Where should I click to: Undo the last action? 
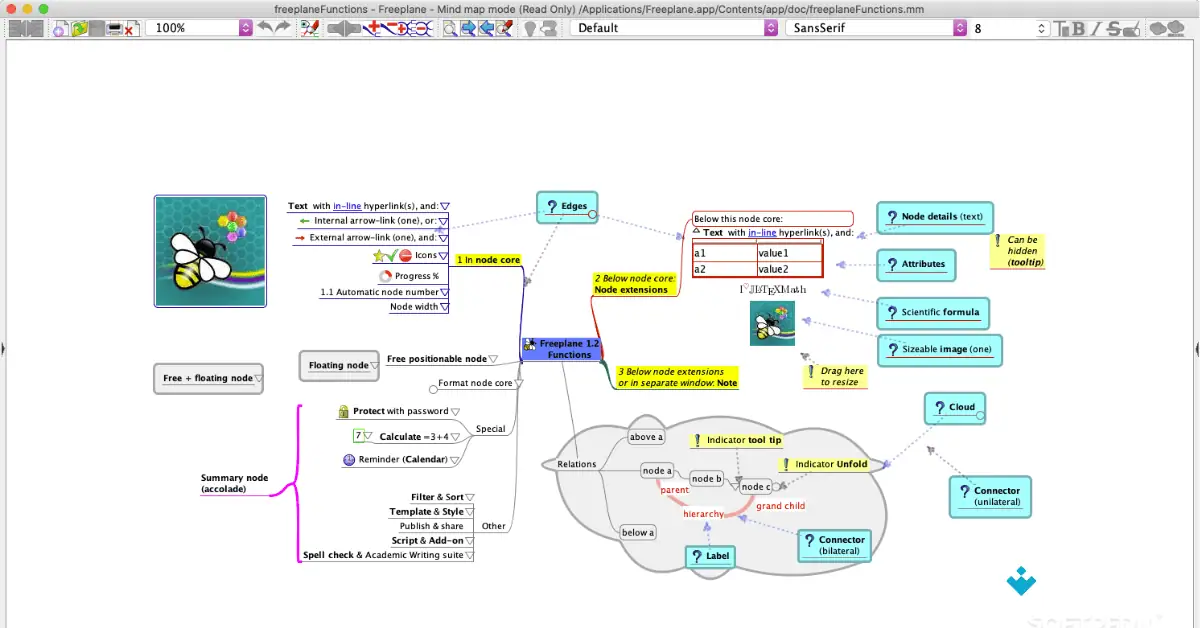tap(263, 28)
